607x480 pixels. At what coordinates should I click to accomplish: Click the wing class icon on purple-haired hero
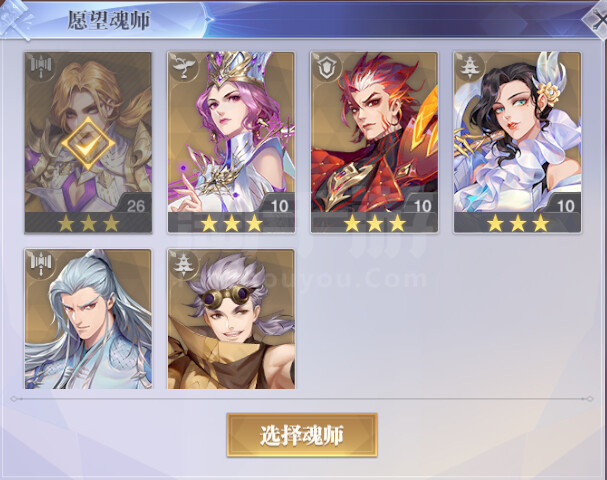(x=183, y=67)
